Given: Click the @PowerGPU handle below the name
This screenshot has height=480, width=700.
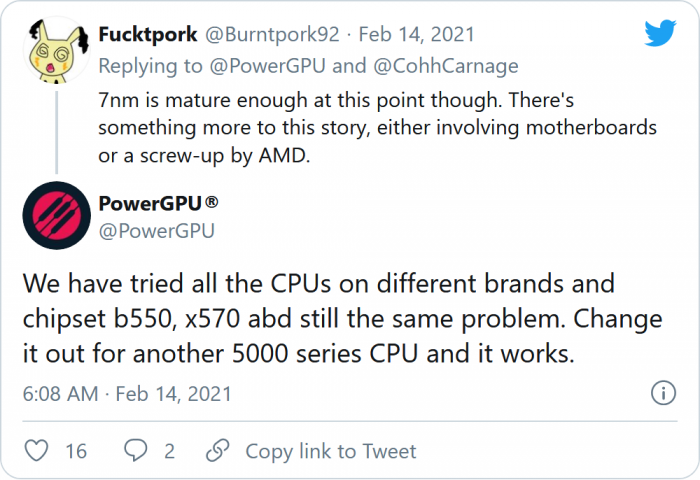Looking at the screenshot, I should [x=157, y=231].
